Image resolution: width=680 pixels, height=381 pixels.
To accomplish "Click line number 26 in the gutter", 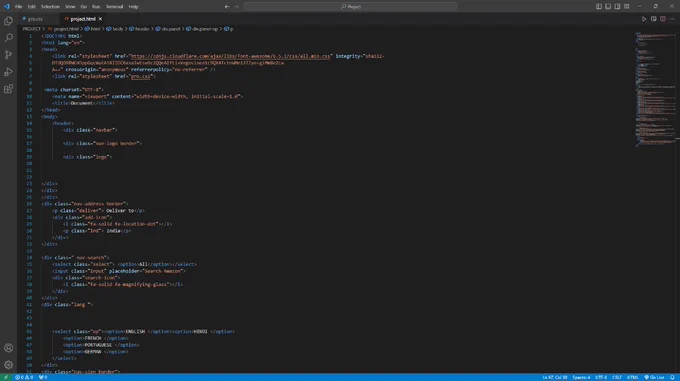I will (x=29, y=204).
